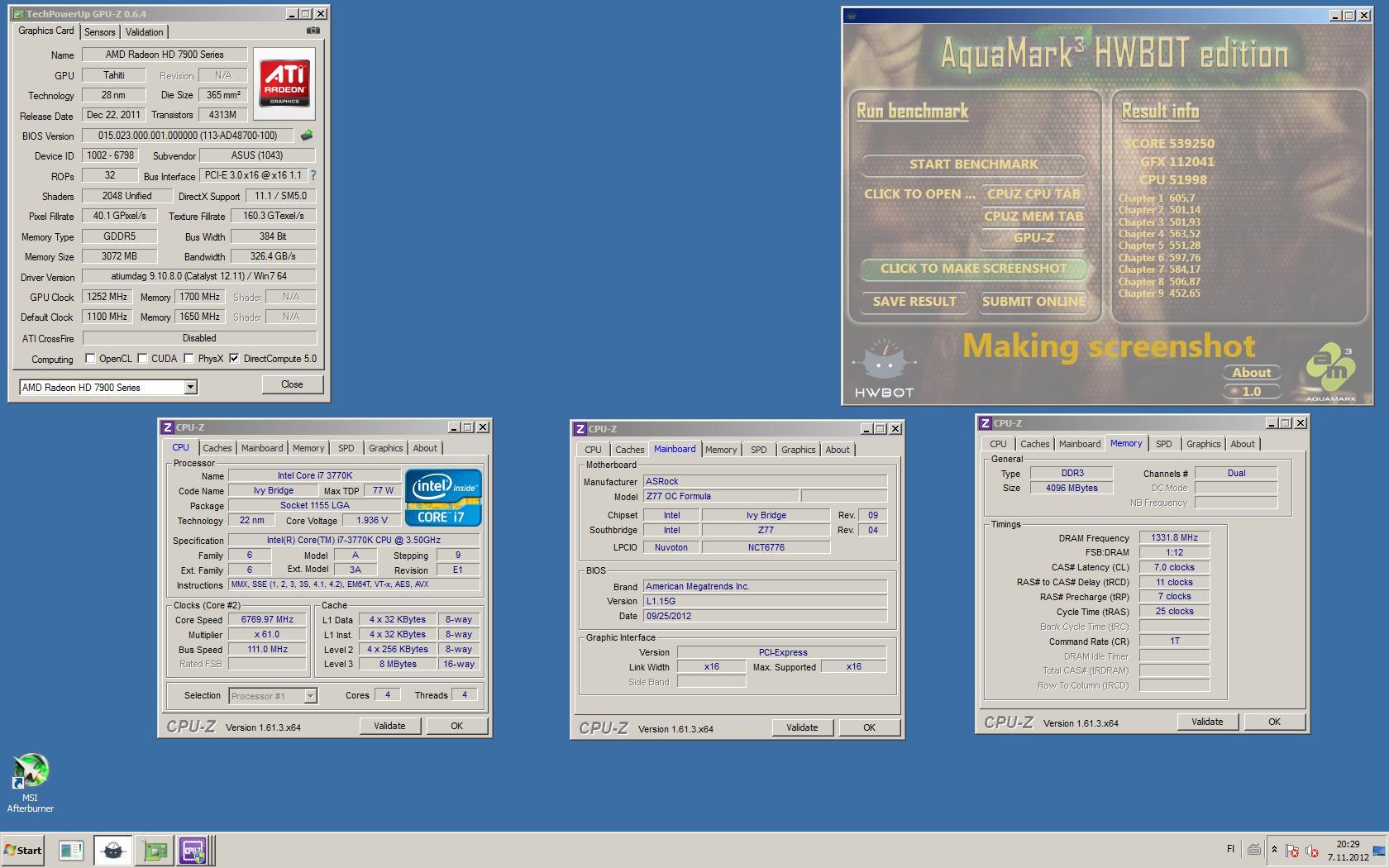Enable the OpenCL checkbox
The height and width of the screenshot is (868, 1389).
pyautogui.click(x=90, y=359)
